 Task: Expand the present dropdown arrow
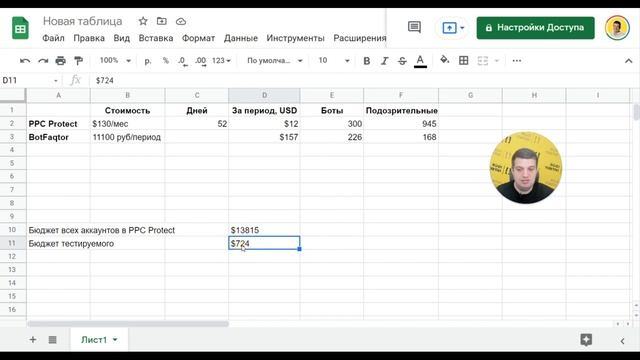pyautogui.click(x=462, y=28)
